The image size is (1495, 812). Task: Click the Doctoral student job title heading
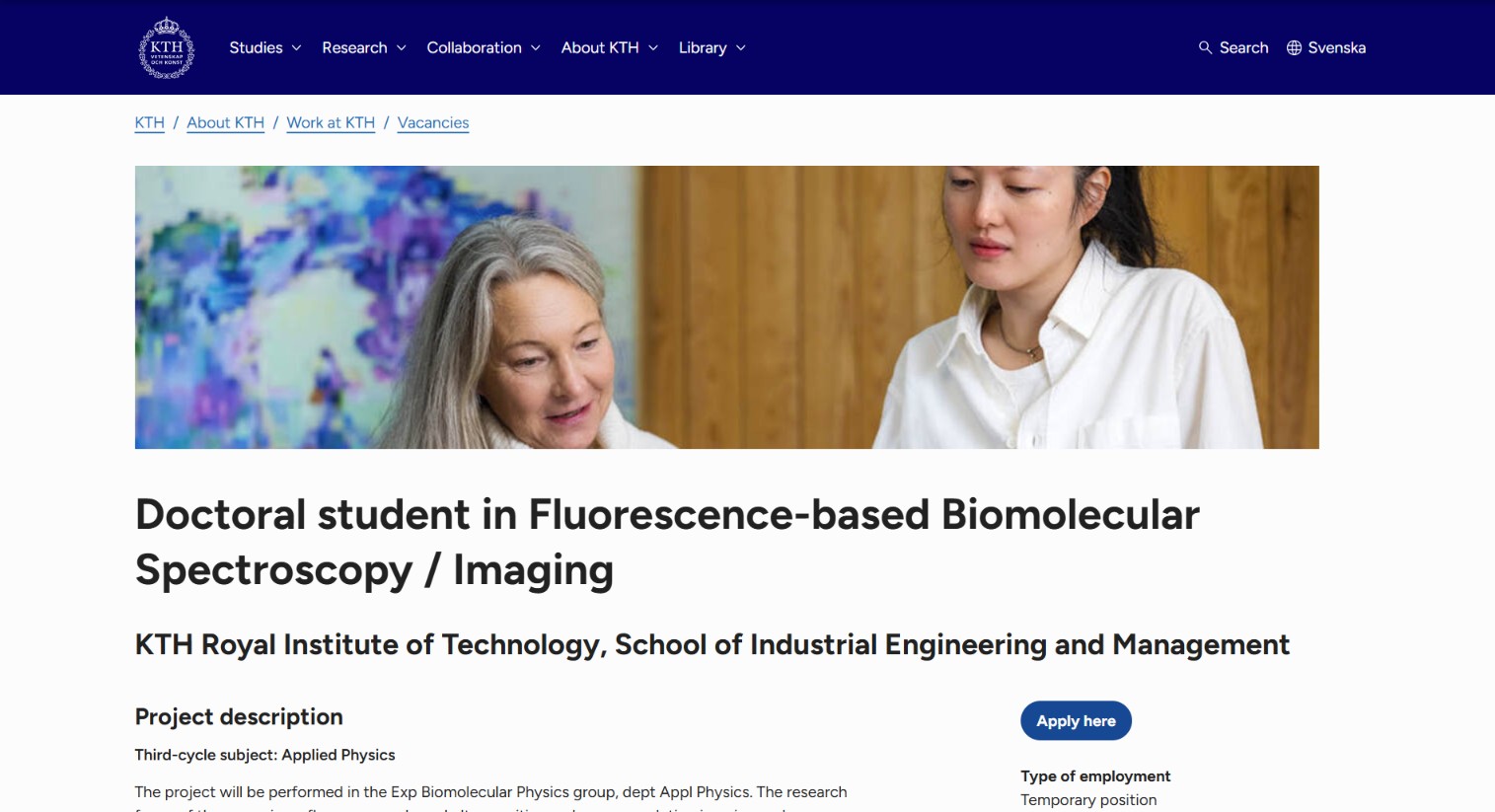click(667, 542)
